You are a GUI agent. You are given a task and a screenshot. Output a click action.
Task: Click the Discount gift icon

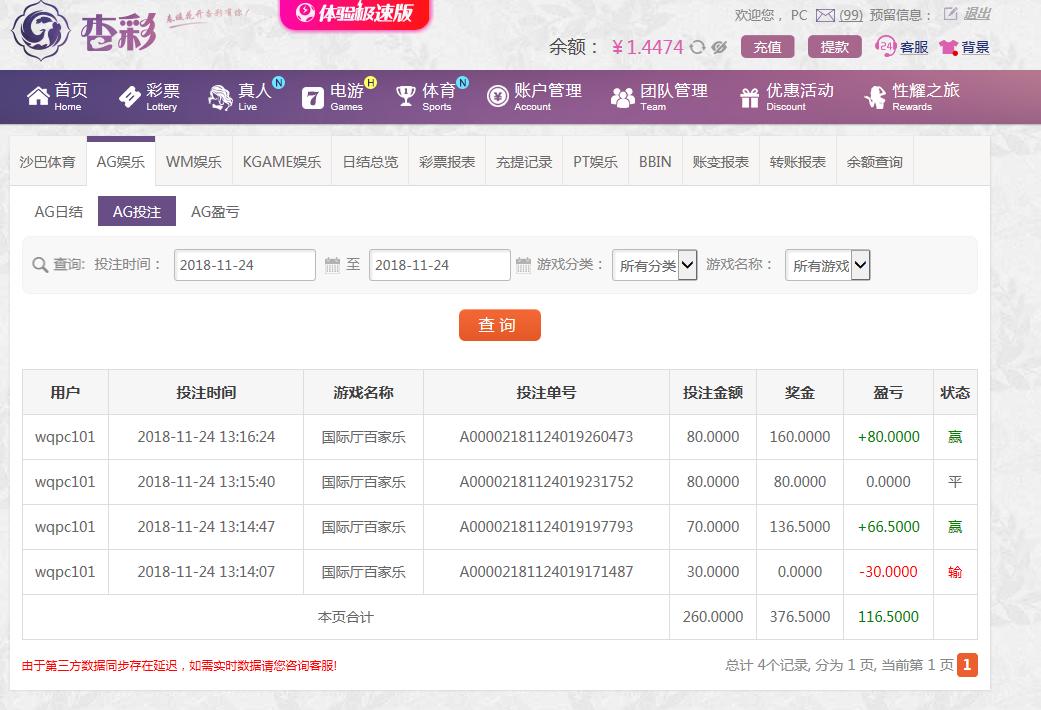pos(750,98)
